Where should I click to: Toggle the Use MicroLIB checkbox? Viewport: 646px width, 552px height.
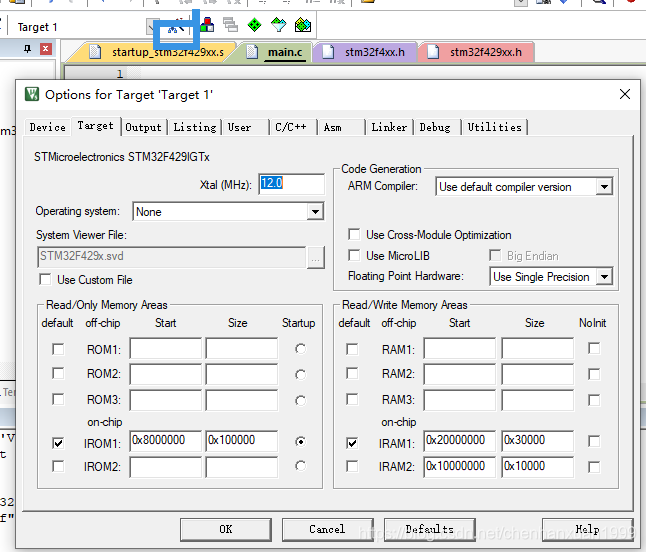(x=354, y=255)
